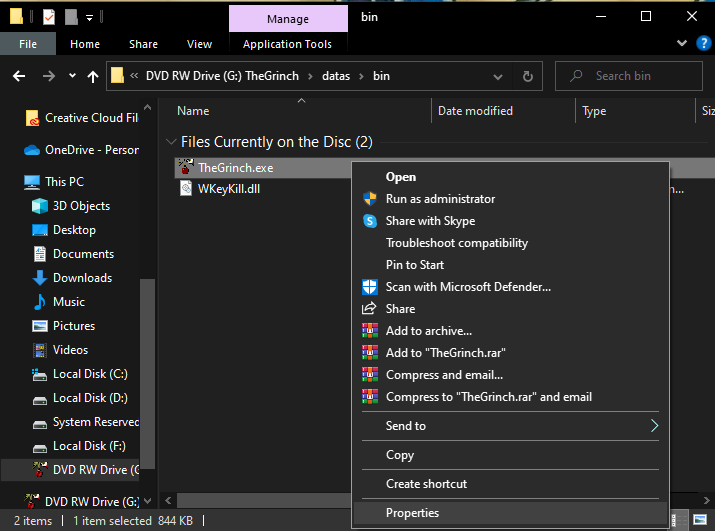Click the Run as administrator shield icon
715x531 pixels.
coord(370,199)
